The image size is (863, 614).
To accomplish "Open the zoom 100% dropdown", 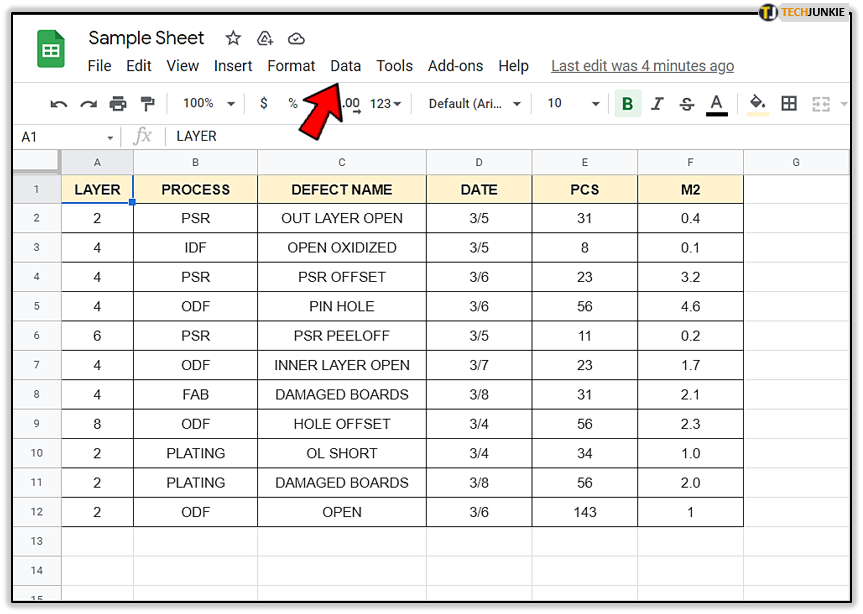I will (209, 103).
